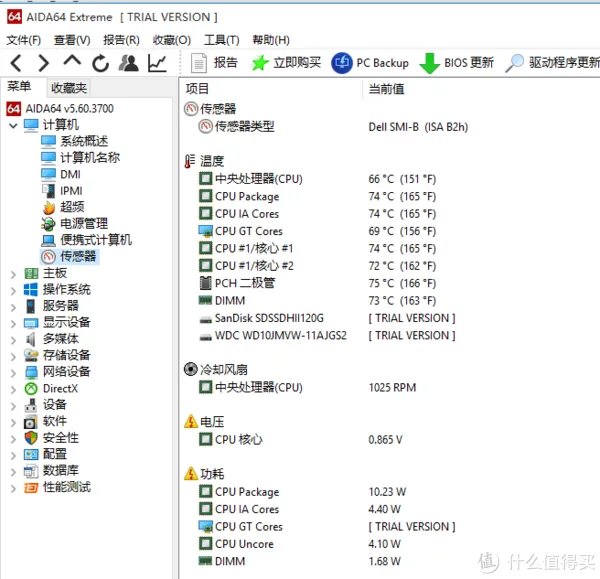Image resolution: width=600 pixels, height=579 pixels.
Task: Expand the 网络设备 tree node
Action: click(13, 373)
